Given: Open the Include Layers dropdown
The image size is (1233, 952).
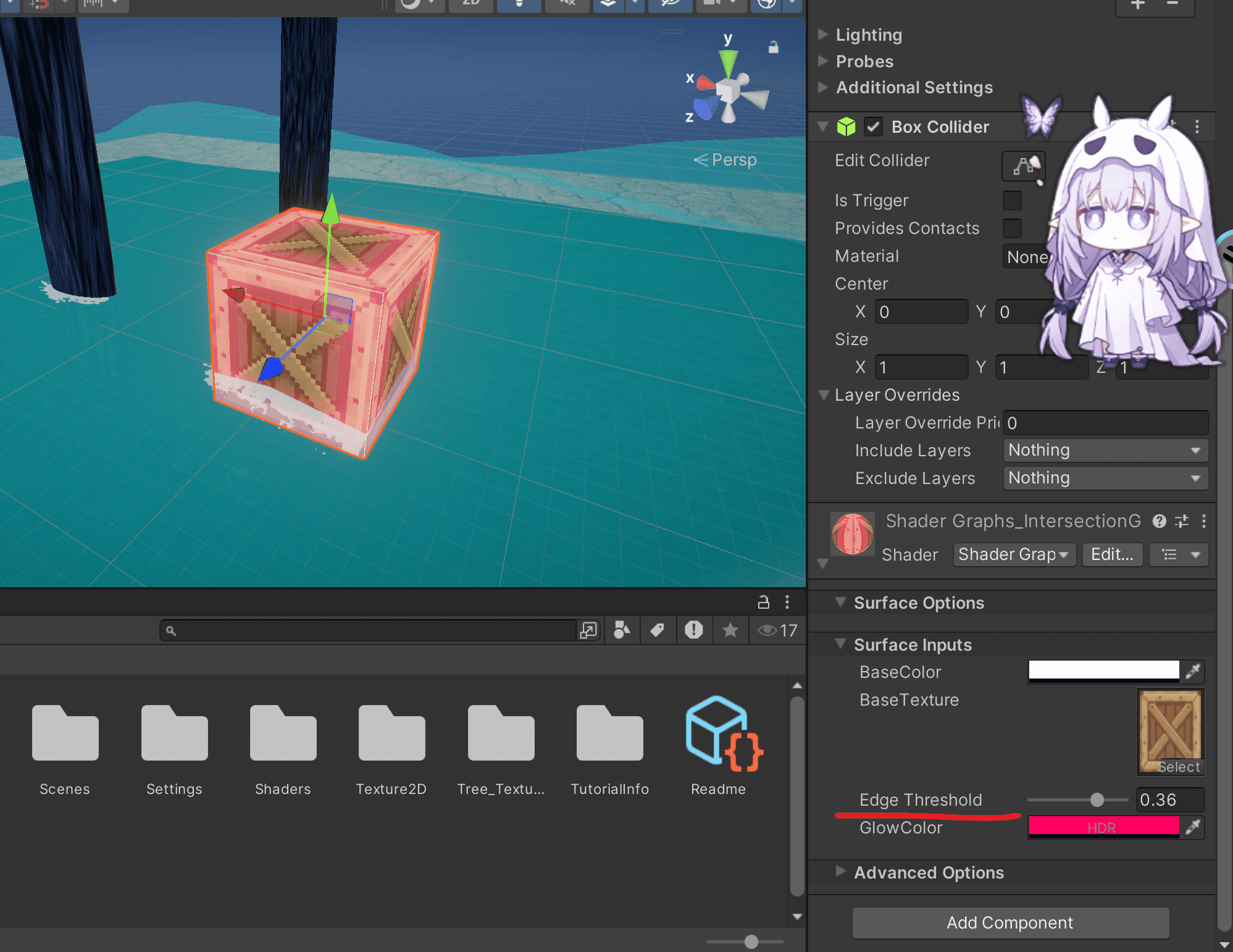Looking at the screenshot, I should coord(1105,451).
